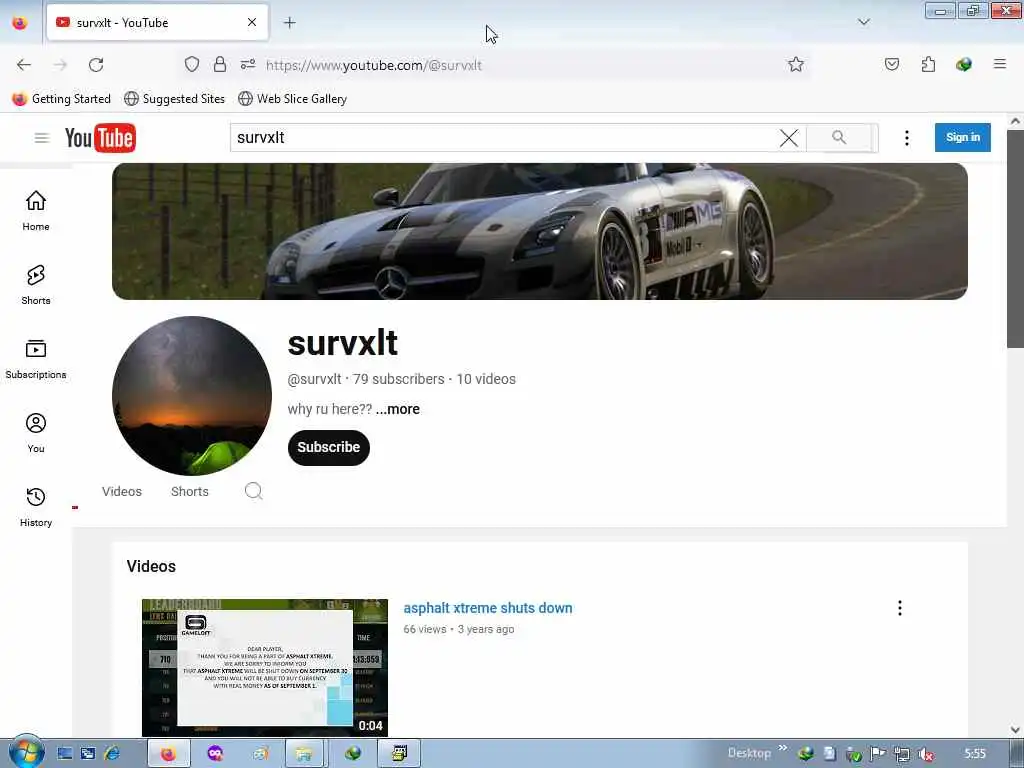Image resolution: width=1024 pixels, height=768 pixels.
Task: Click the channel banner car image
Action: [x=539, y=231]
